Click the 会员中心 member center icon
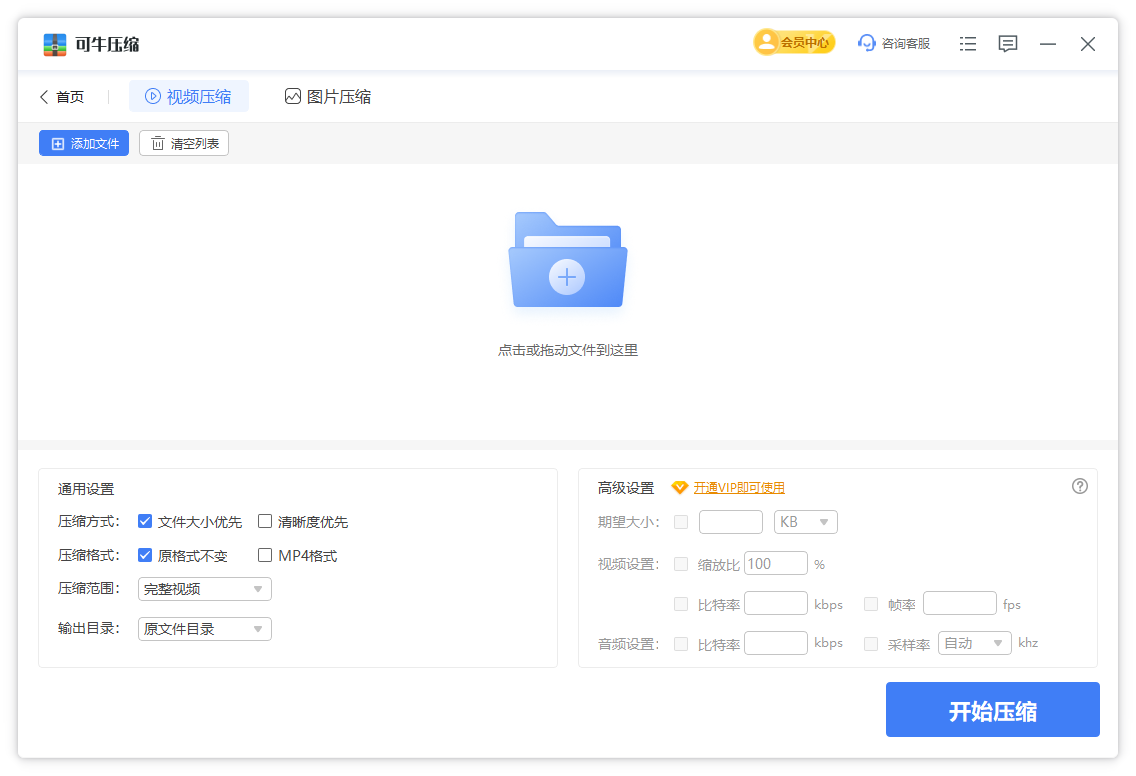 (x=767, y=42)
